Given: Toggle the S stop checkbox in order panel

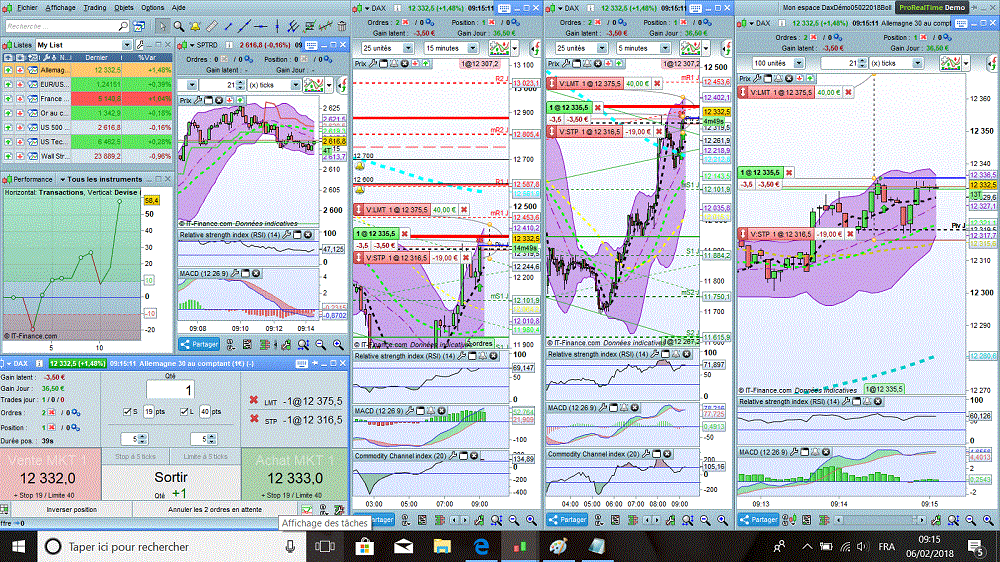Looking at the screenshot, I should (127, 411).
